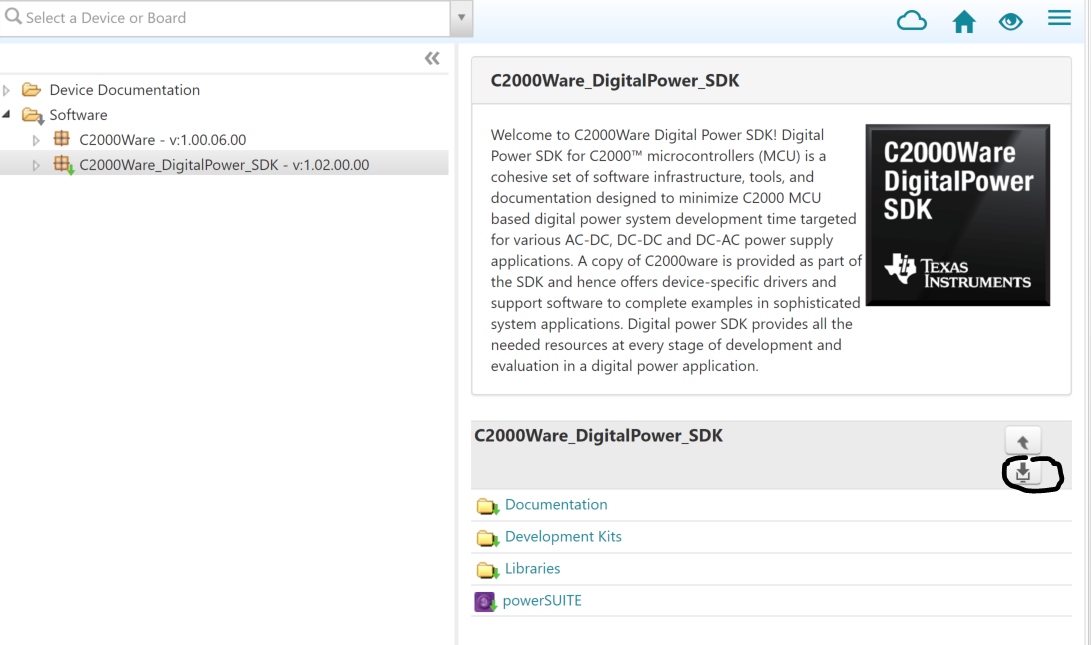Image resolution: width=1091 pixels, height=645 pixels.
Task: Click the cloud sync icon
Action: tap(911, 20)
